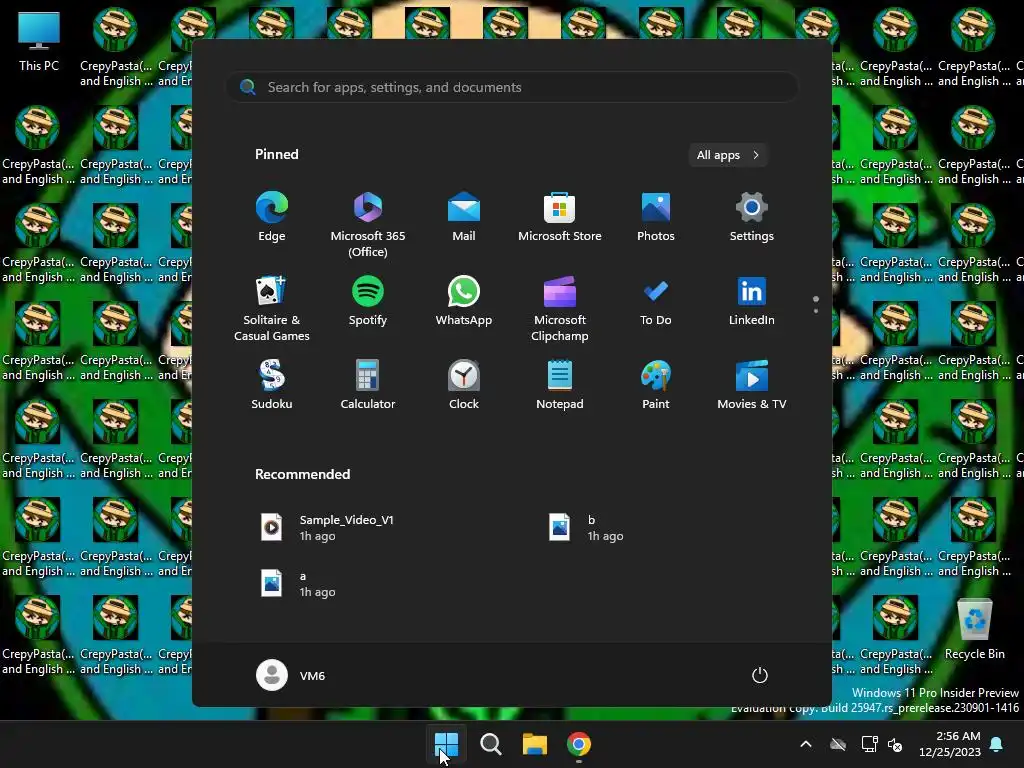Launch Notepad

click(x=560, y=385)
